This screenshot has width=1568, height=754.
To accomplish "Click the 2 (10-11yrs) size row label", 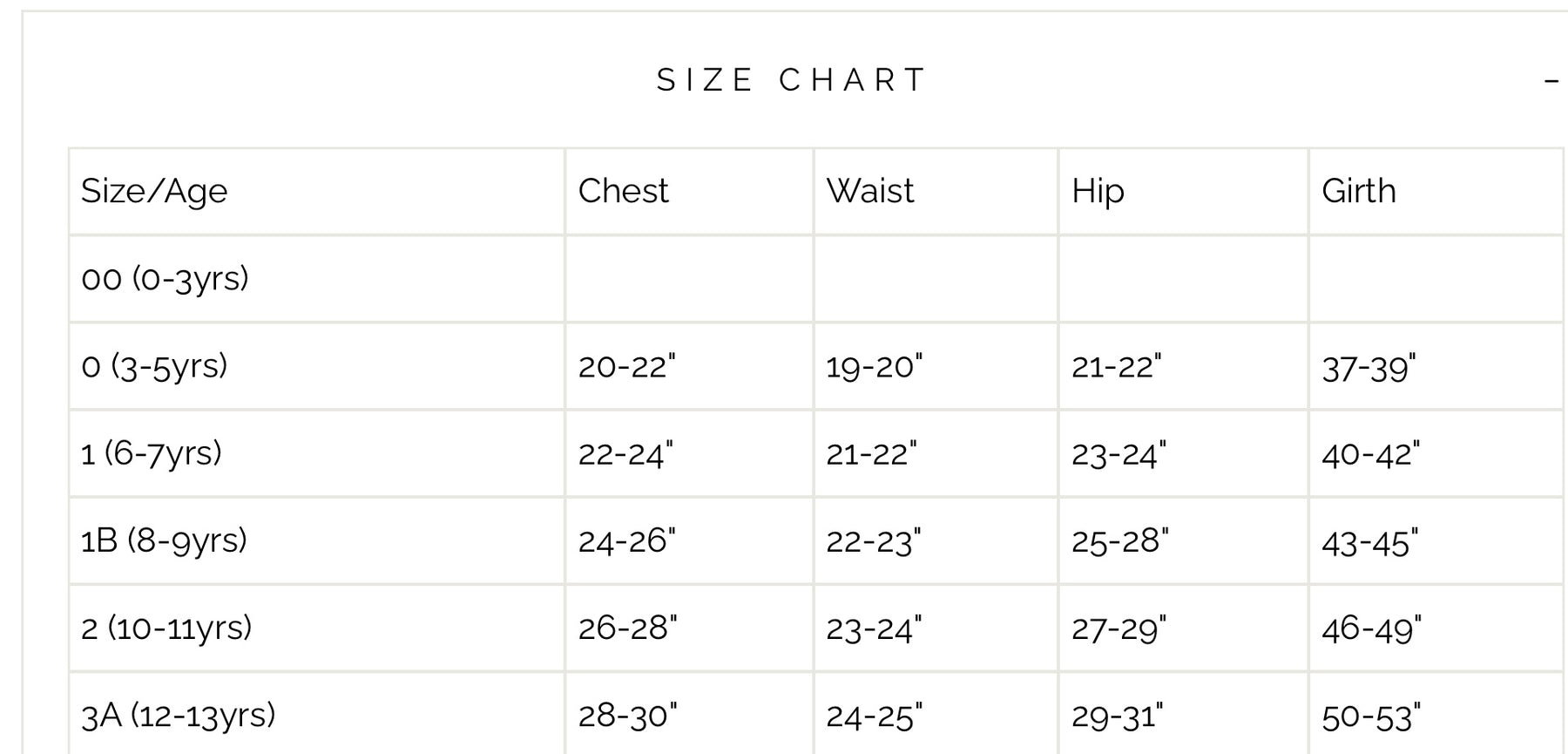I will click(166, 628).
